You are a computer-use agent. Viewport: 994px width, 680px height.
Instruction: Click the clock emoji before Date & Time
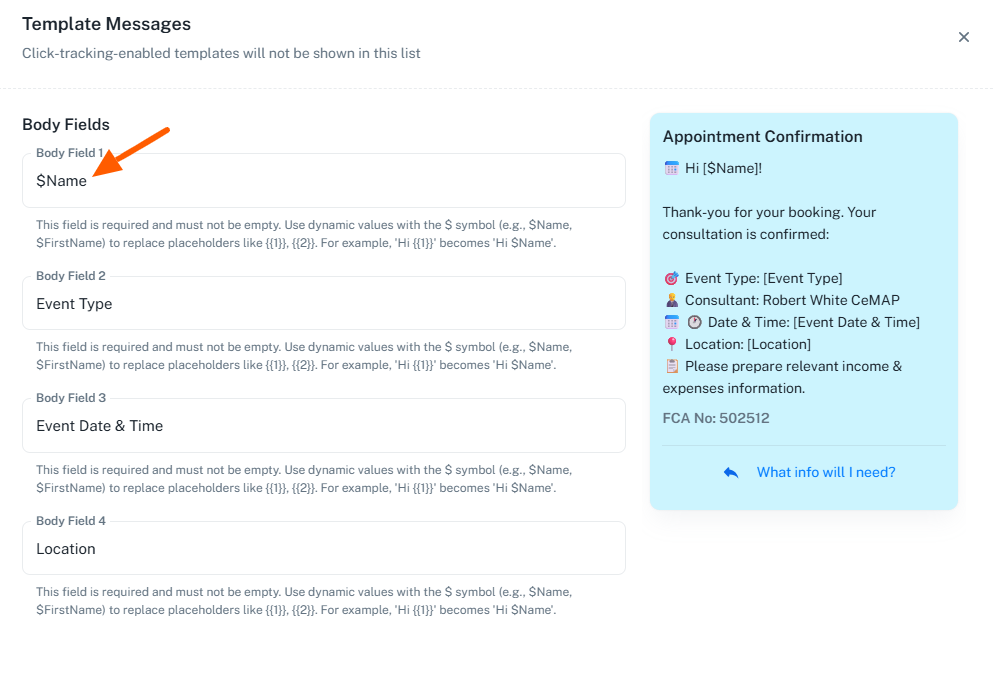tap(695, 322)
